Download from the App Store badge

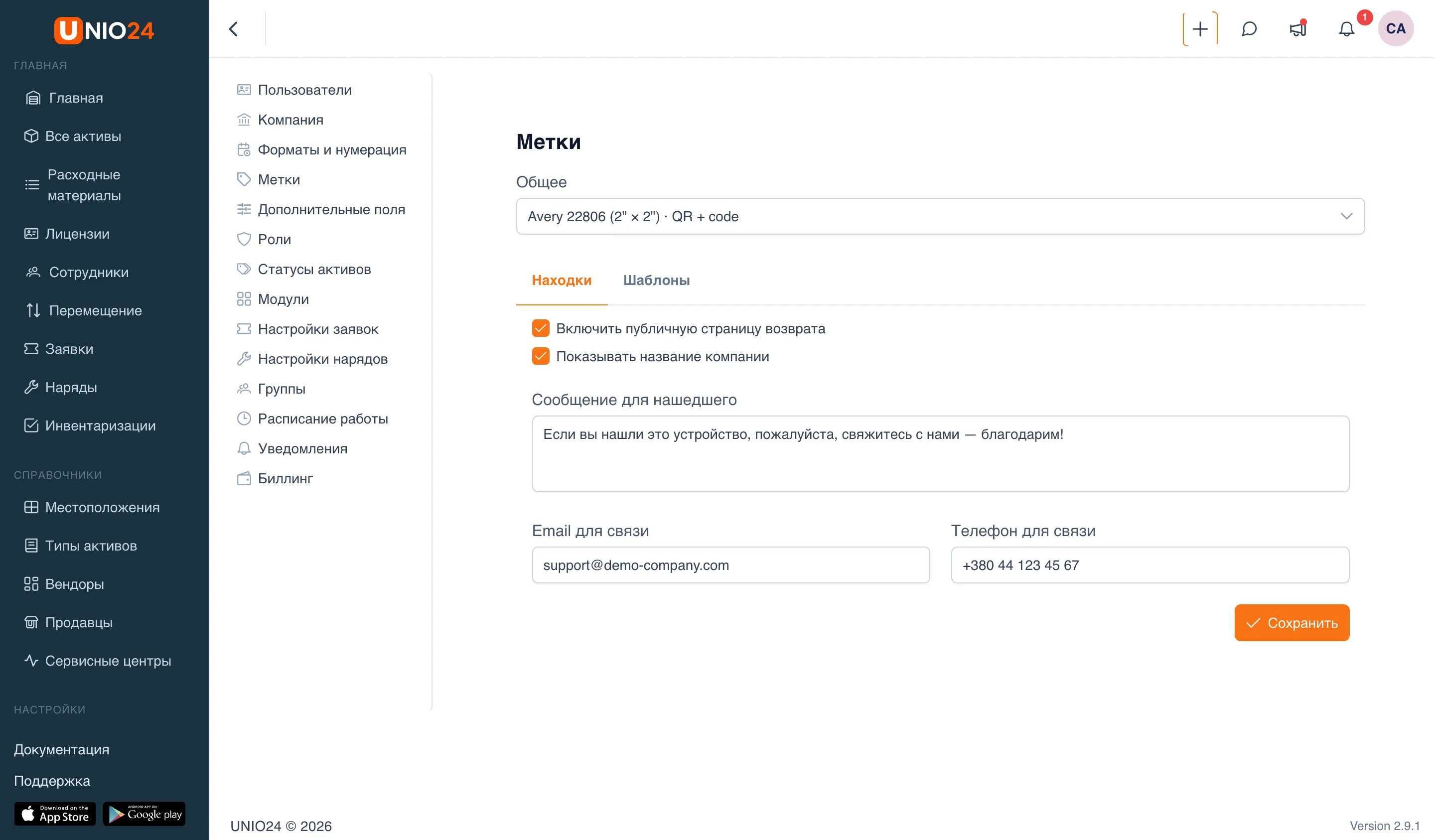click(55, 814)
